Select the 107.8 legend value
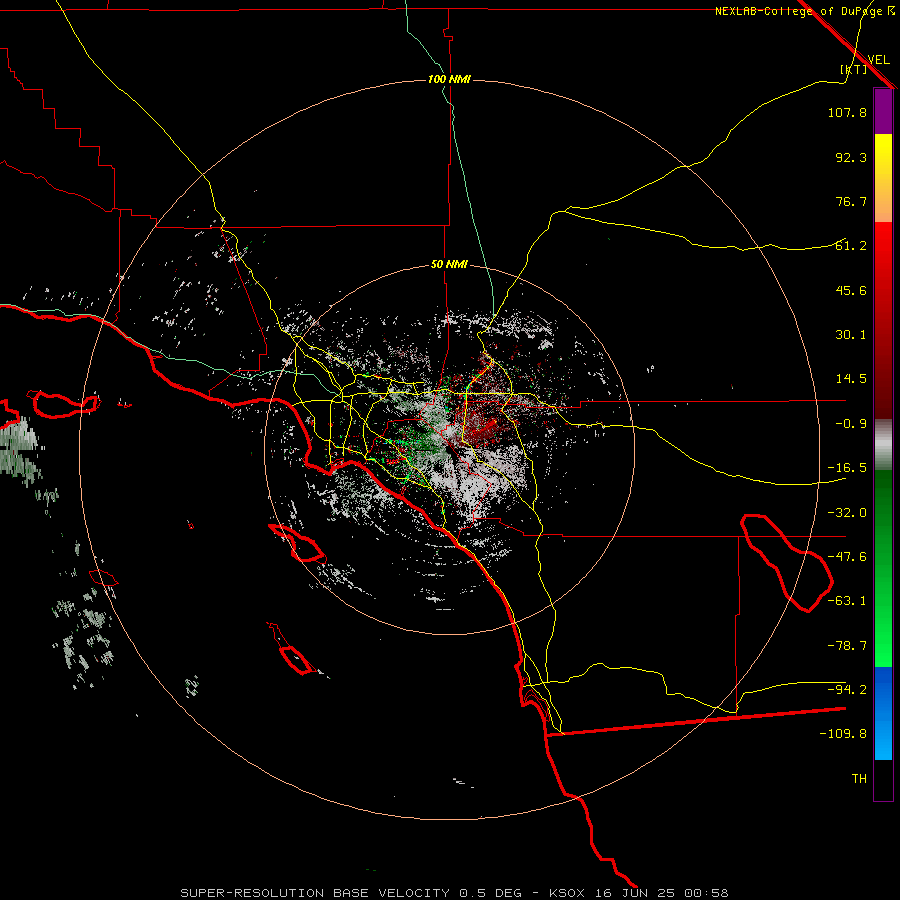Viewport: 900px width, 900px height. 847,112
